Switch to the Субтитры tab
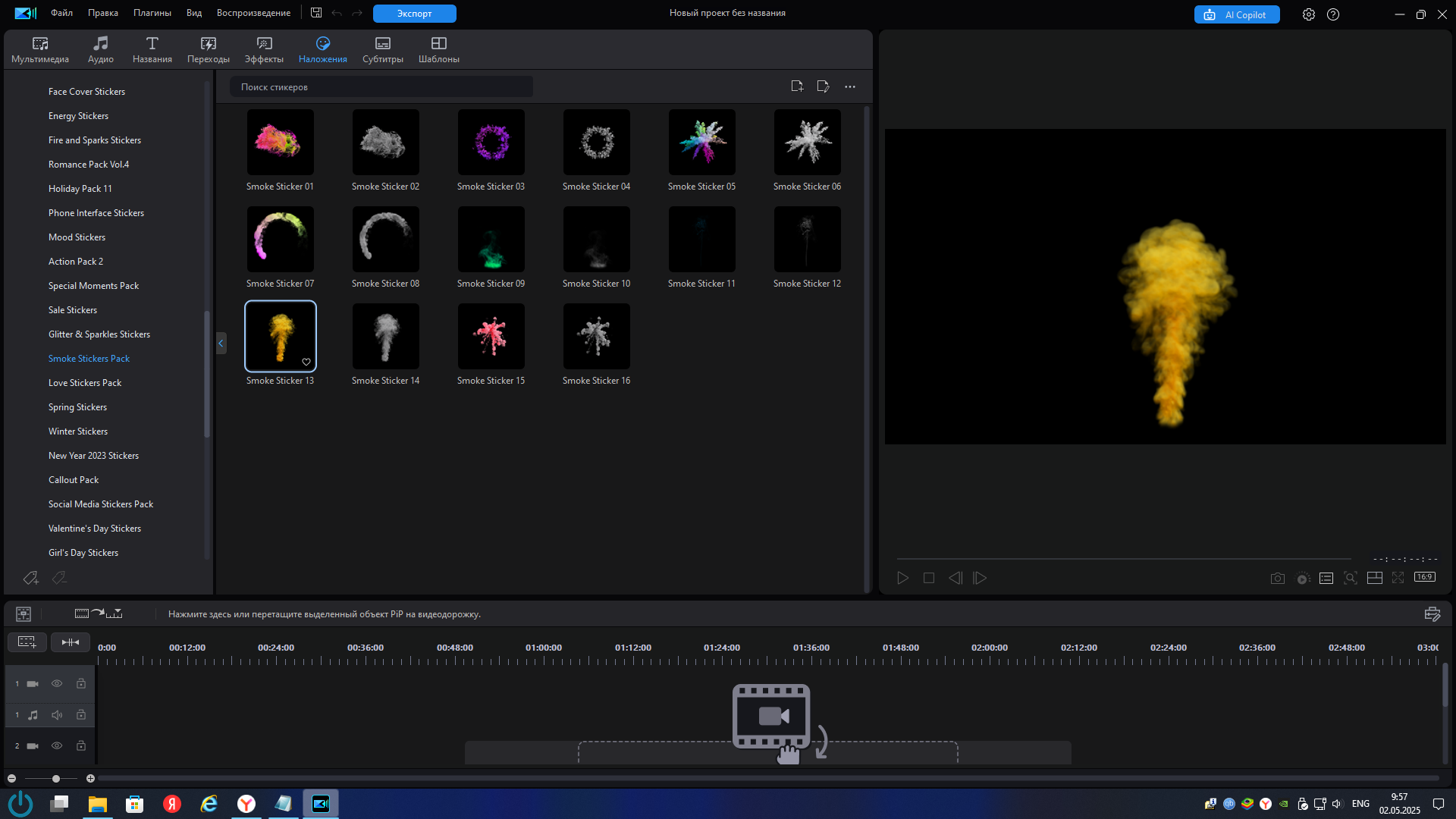The image size is (1456, 819). [x=382, y=49]
